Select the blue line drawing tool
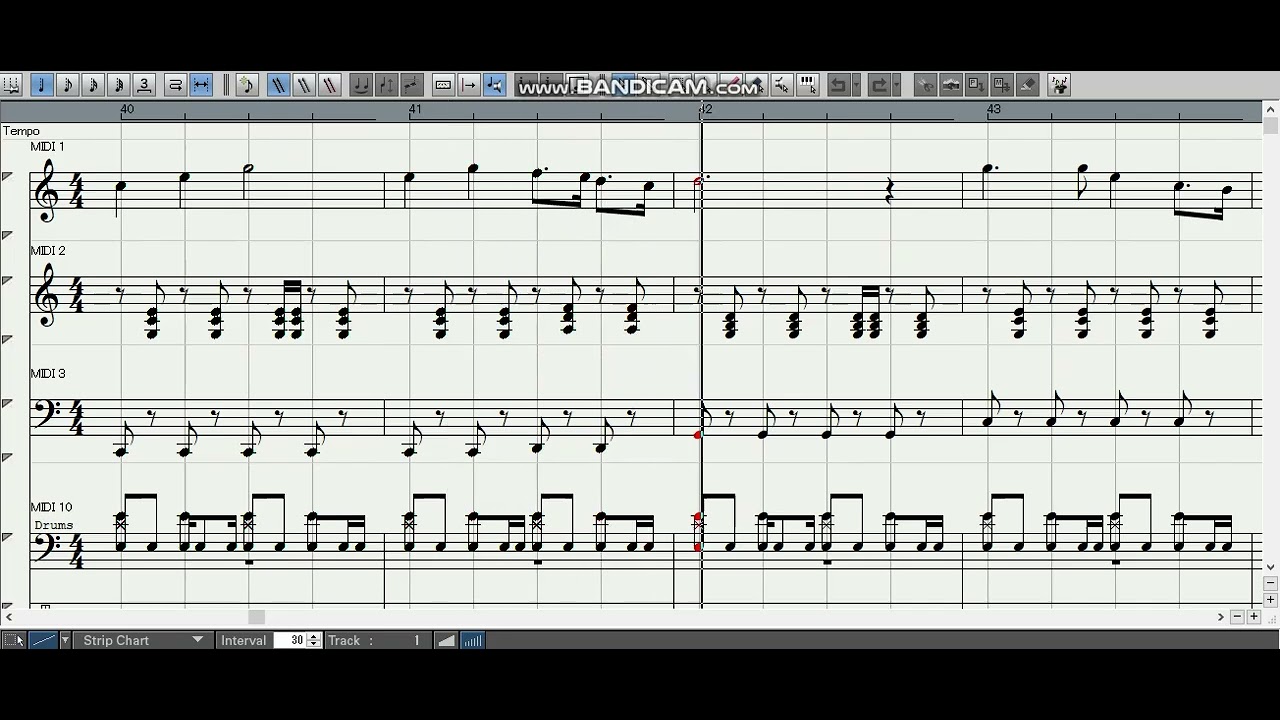Screen dimensions: 1280x720 tap(43, 640)
